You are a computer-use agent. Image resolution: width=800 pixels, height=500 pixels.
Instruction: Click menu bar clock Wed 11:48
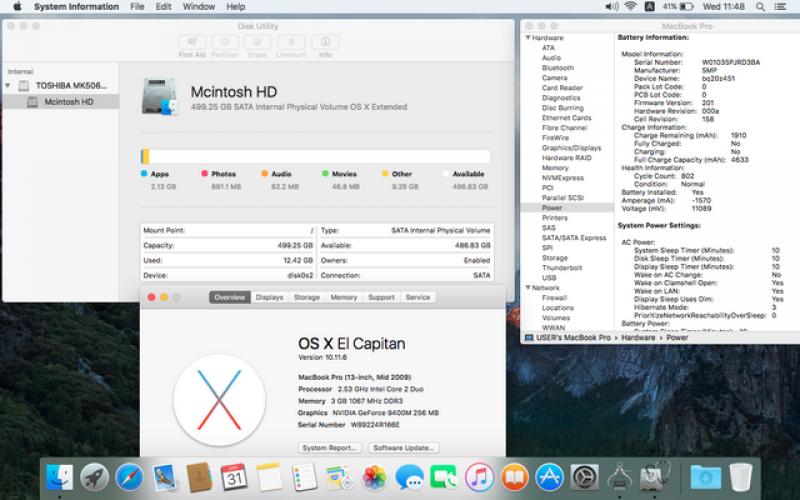[x=723, y=7]
